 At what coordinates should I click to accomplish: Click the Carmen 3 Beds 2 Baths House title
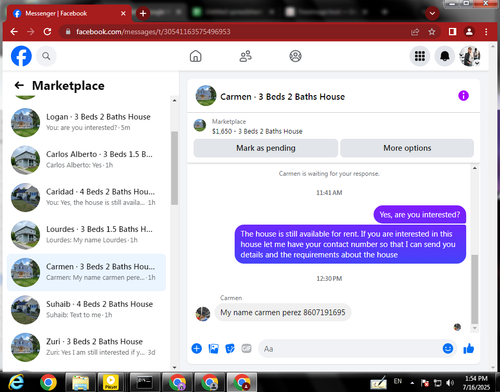click(x=282, y=97)
